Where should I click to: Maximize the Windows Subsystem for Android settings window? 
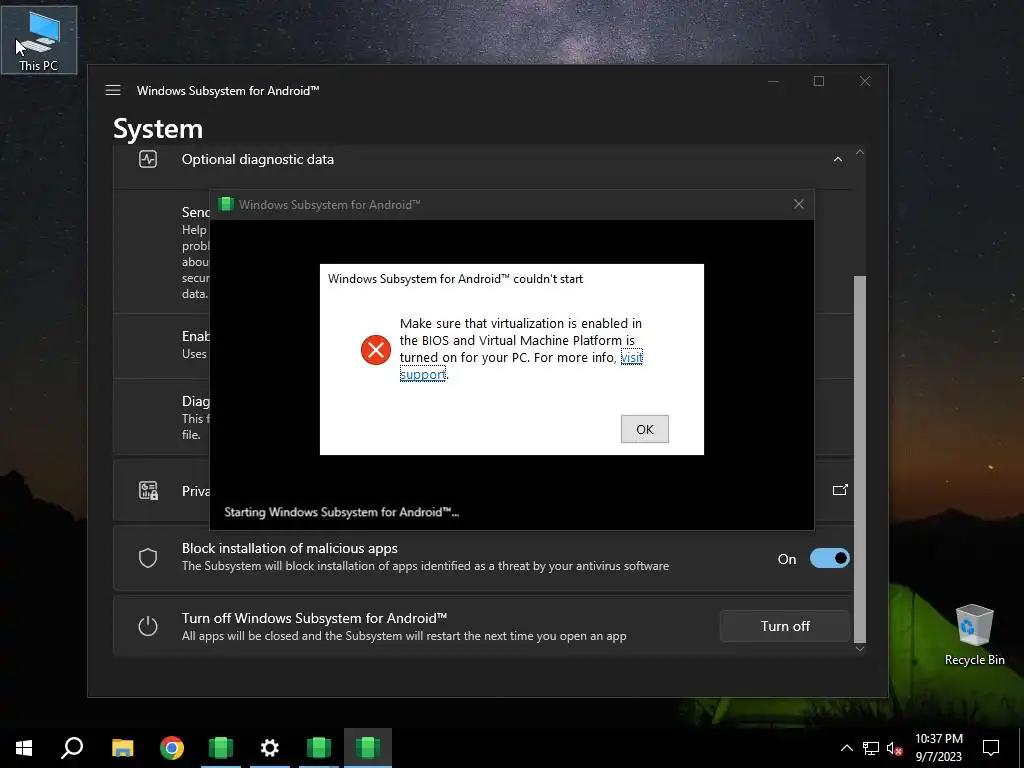point(819,81)
